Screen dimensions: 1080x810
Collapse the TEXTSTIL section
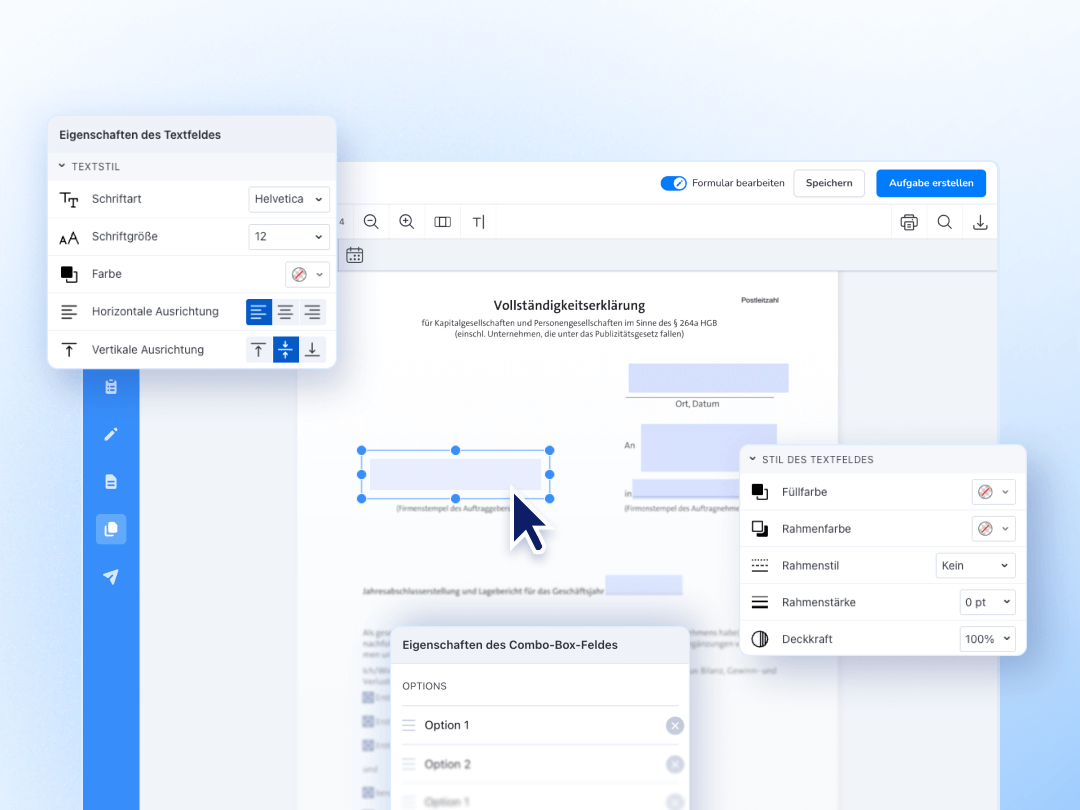[x=62, y=166]
